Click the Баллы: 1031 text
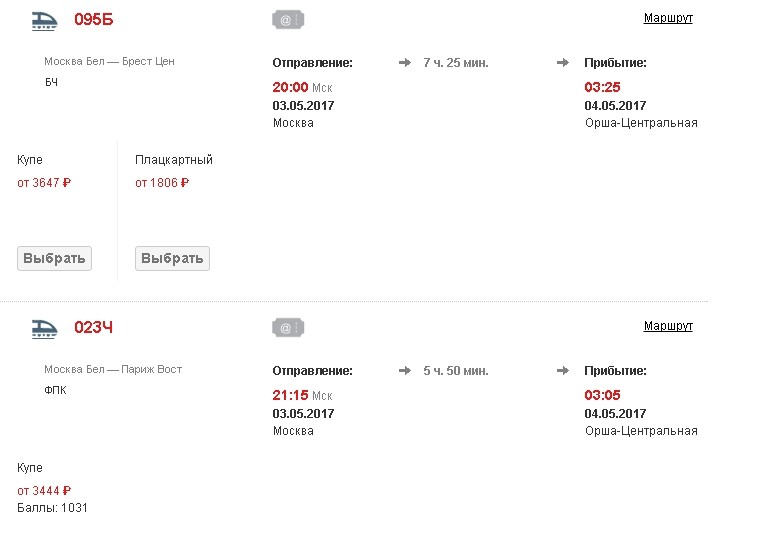The image size is (782, 535). click(x=53, y=508)
